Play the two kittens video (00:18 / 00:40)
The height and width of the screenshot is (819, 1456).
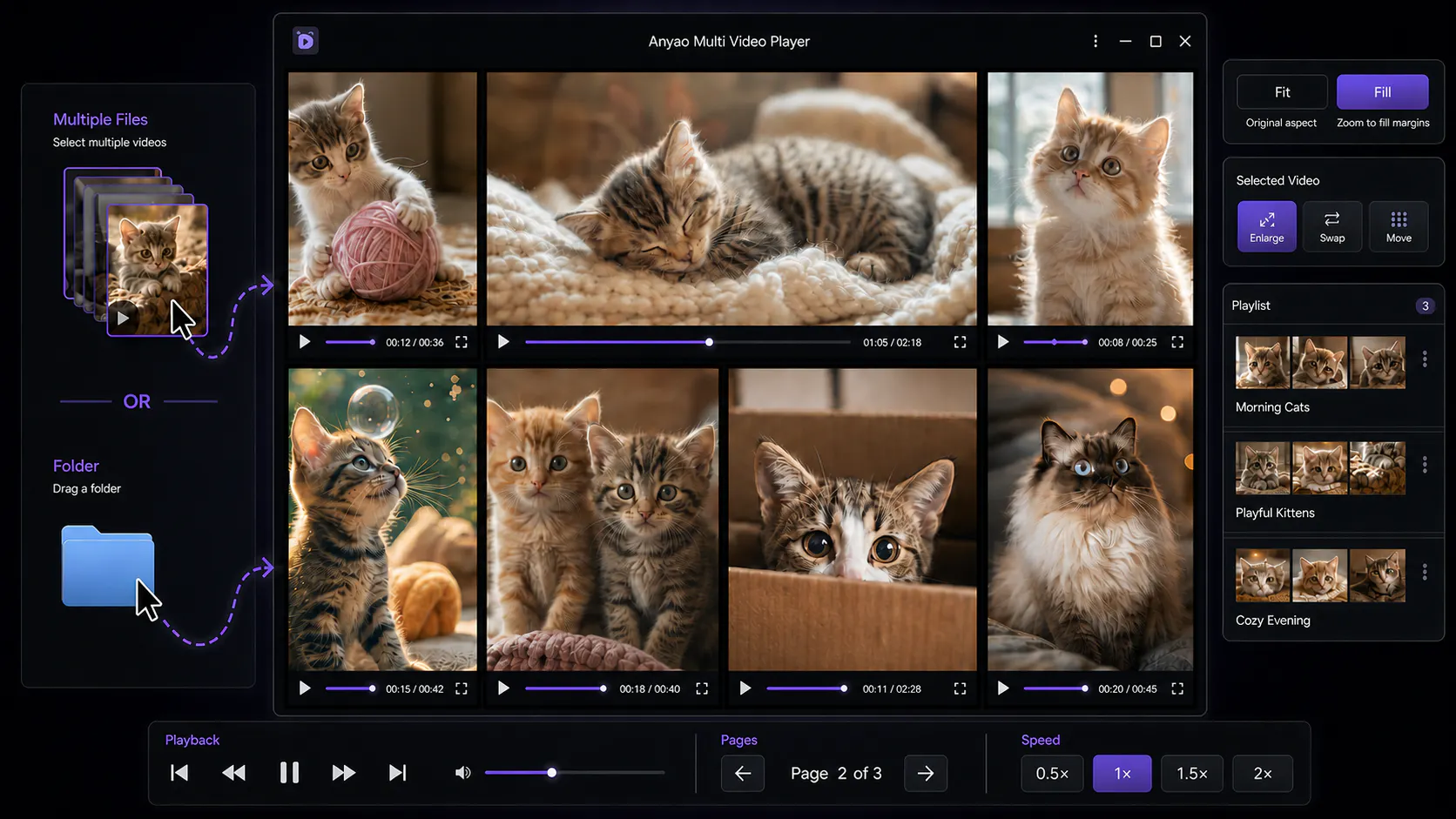[503, 688]
